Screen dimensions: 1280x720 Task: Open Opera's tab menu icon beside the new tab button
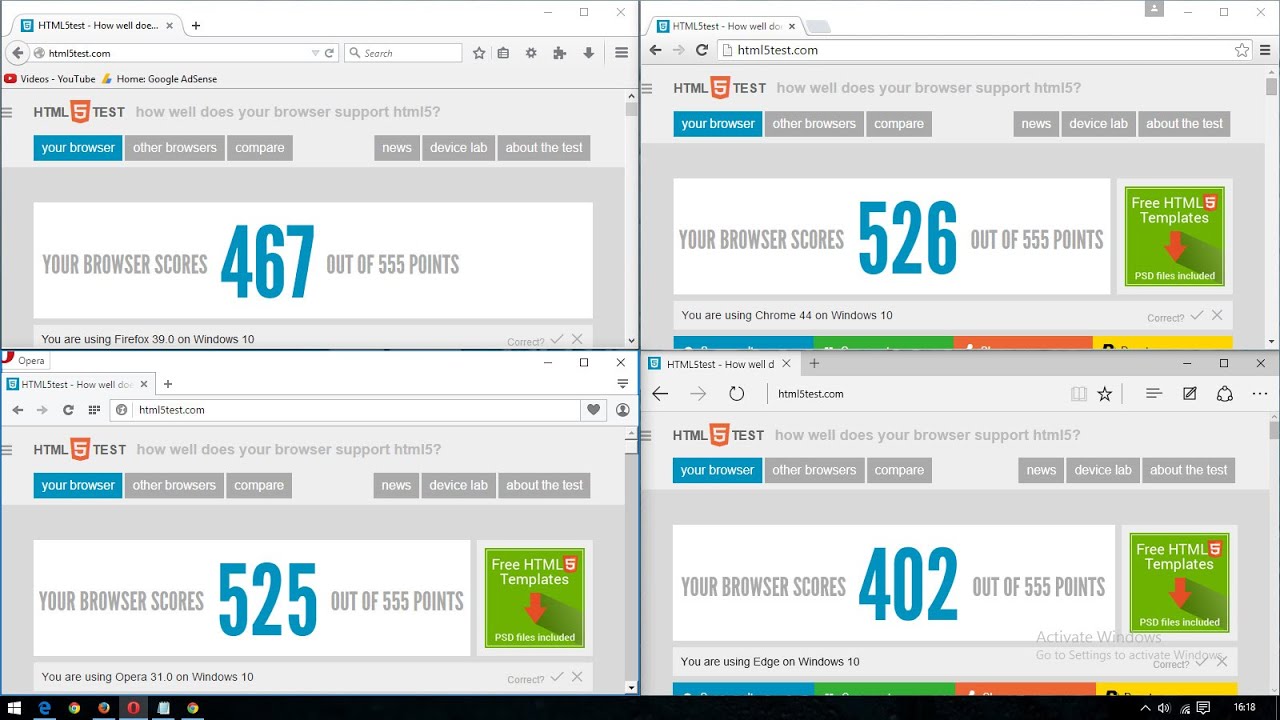click(622, 384)
